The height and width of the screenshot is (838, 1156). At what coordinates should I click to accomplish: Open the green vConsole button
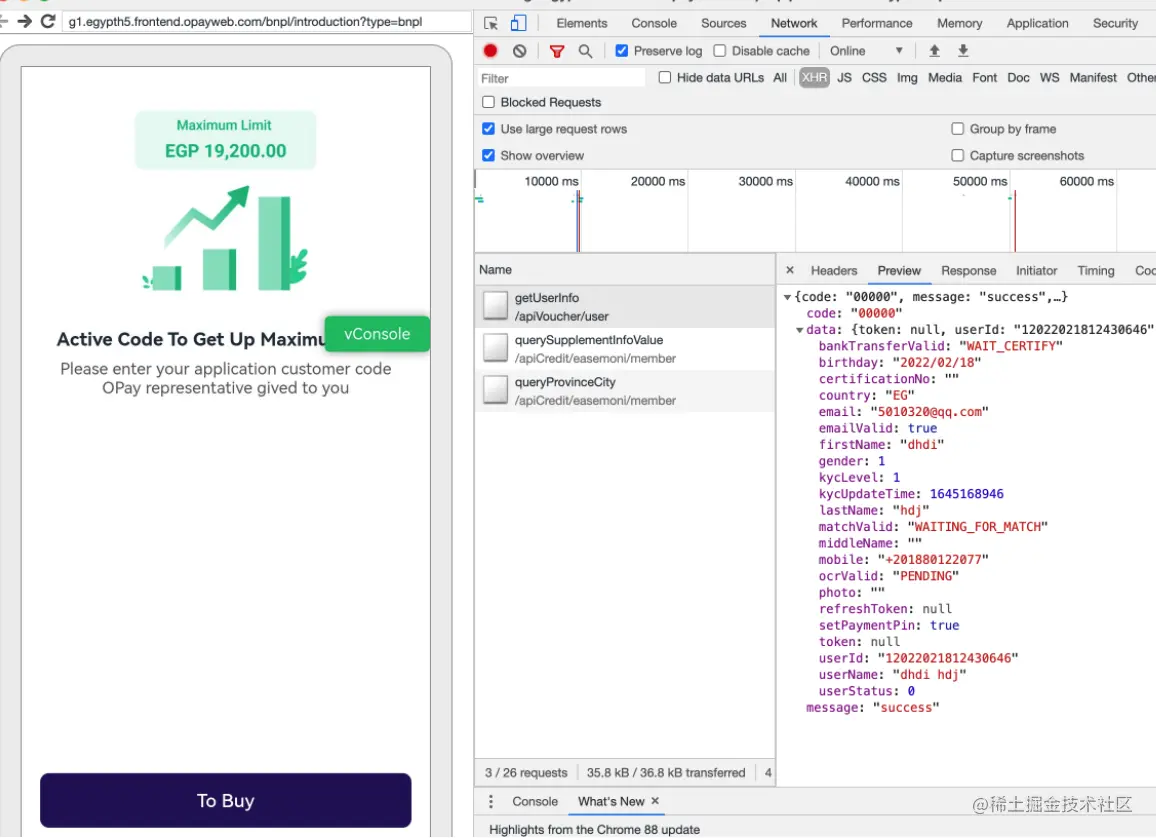click(x=377, y=334)
